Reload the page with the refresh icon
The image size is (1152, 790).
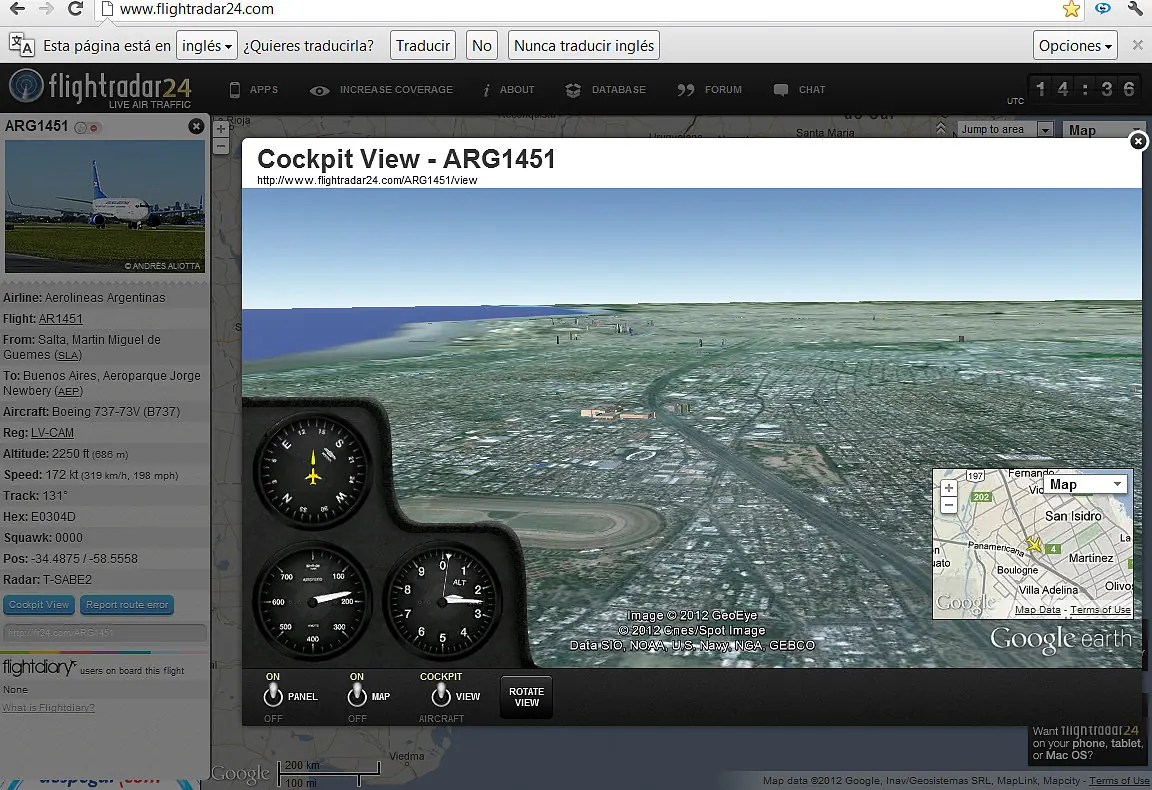tap(75, 9)
